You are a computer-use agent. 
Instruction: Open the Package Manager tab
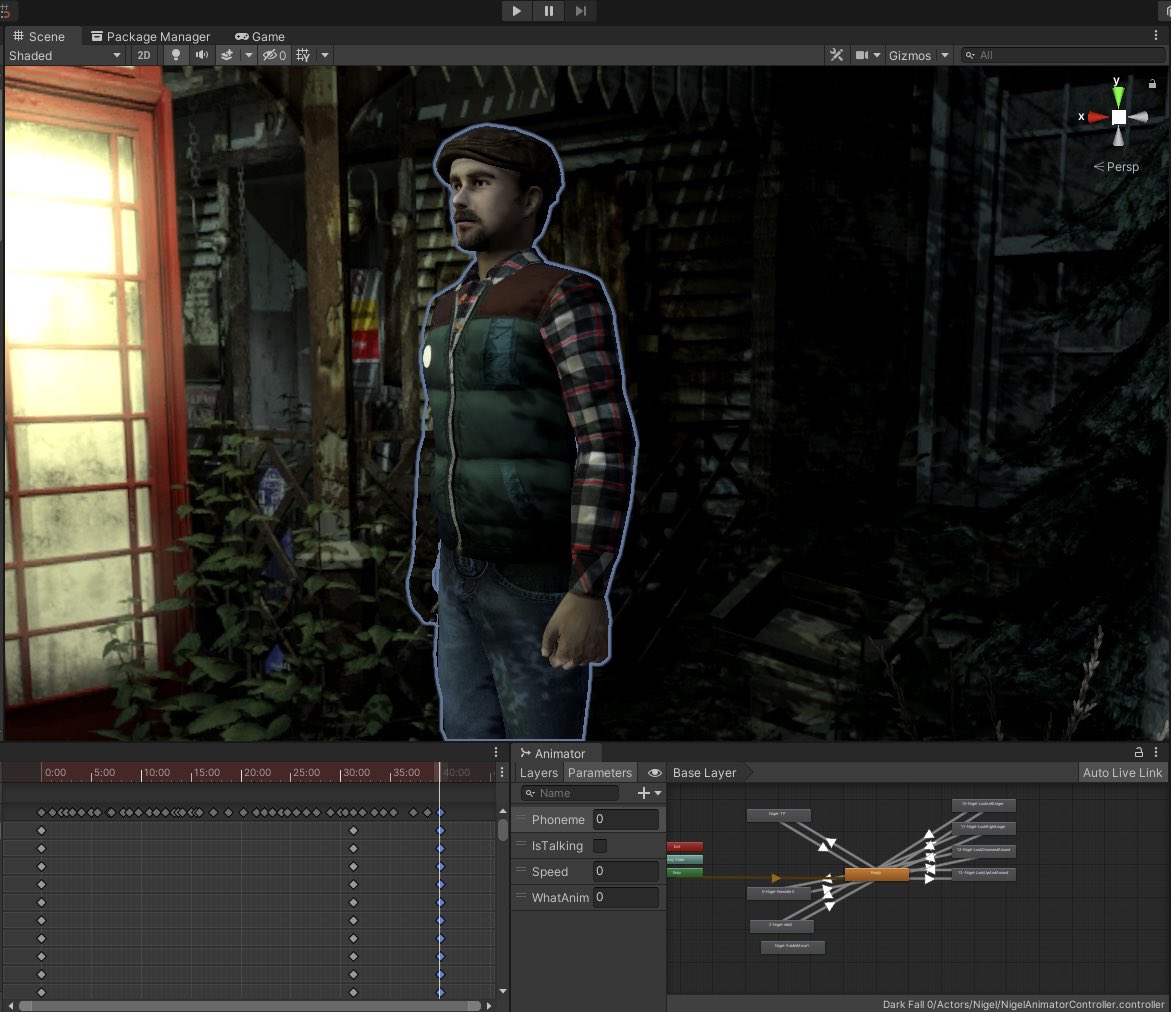click(x=150, y=36)
